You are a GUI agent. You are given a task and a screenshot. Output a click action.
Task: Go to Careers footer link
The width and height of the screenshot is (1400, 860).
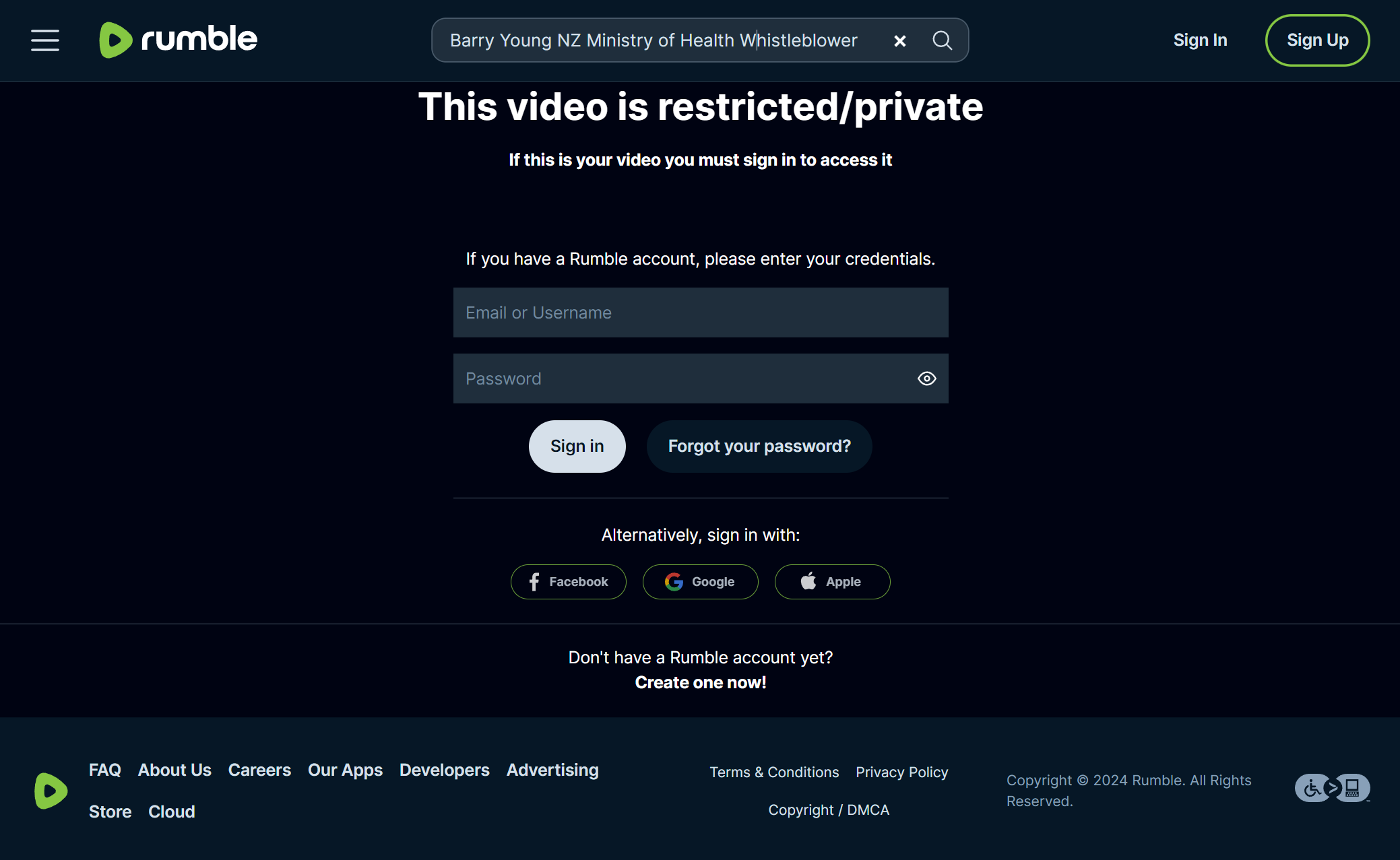pos(259,770)
